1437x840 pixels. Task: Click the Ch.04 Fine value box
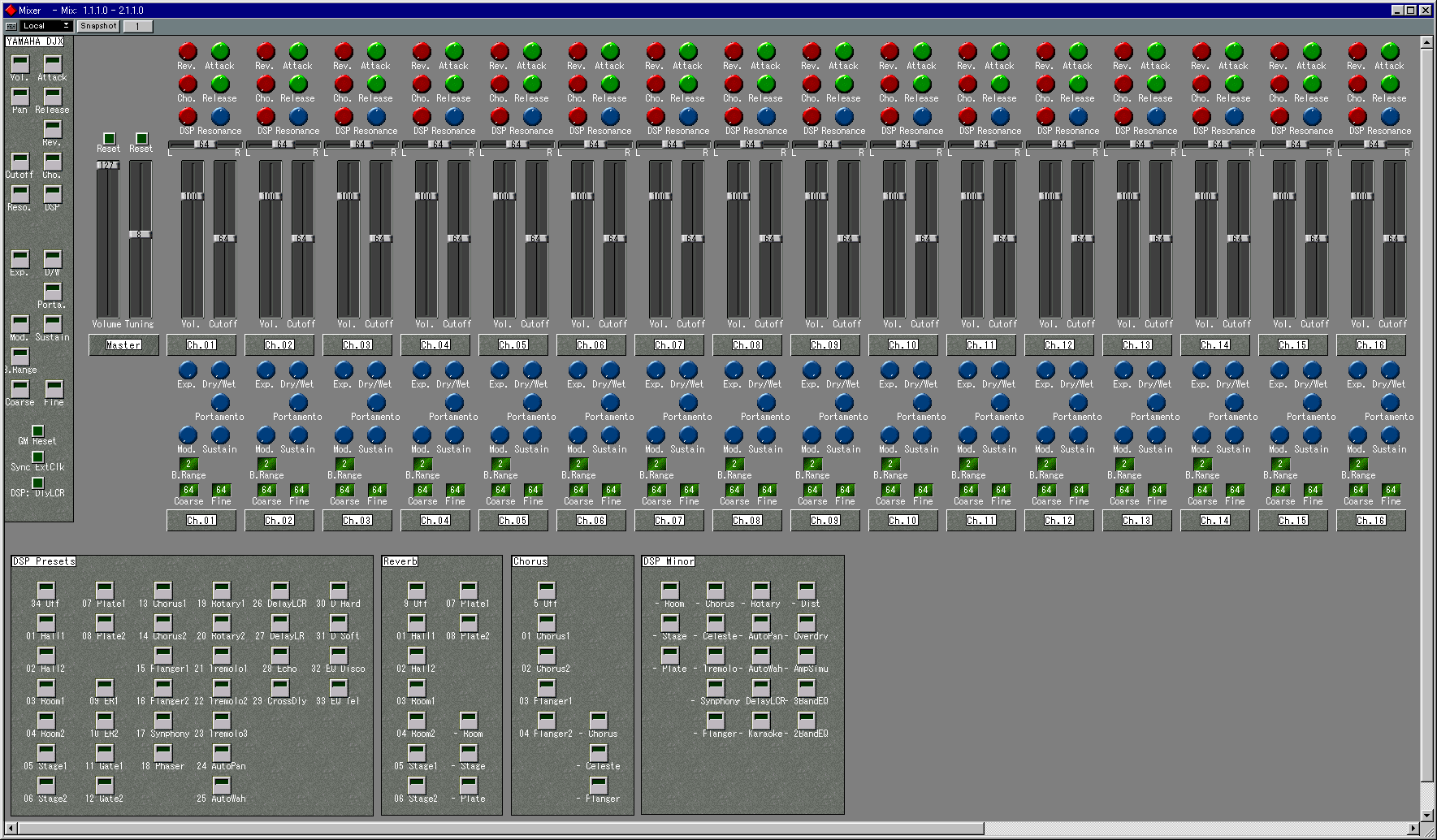(455, 490)
